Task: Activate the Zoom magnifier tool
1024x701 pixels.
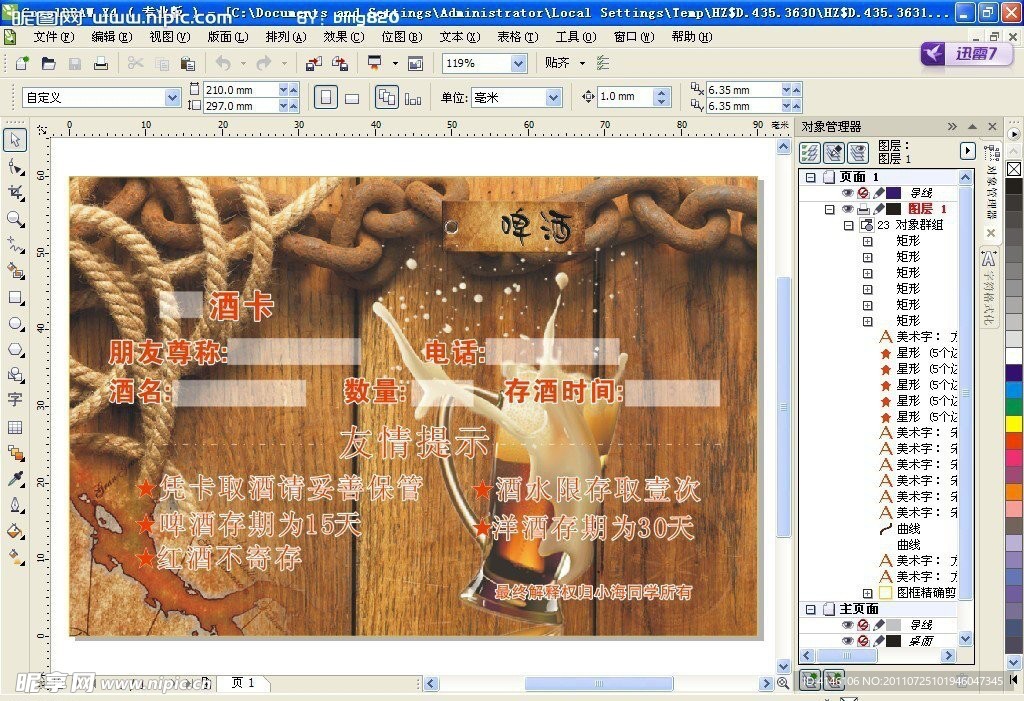Action: point(15,219)
